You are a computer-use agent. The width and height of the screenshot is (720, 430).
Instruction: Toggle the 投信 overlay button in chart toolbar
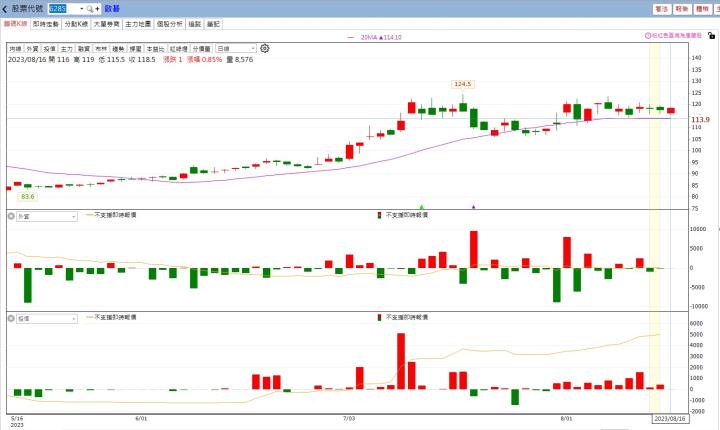pos(50,48)
